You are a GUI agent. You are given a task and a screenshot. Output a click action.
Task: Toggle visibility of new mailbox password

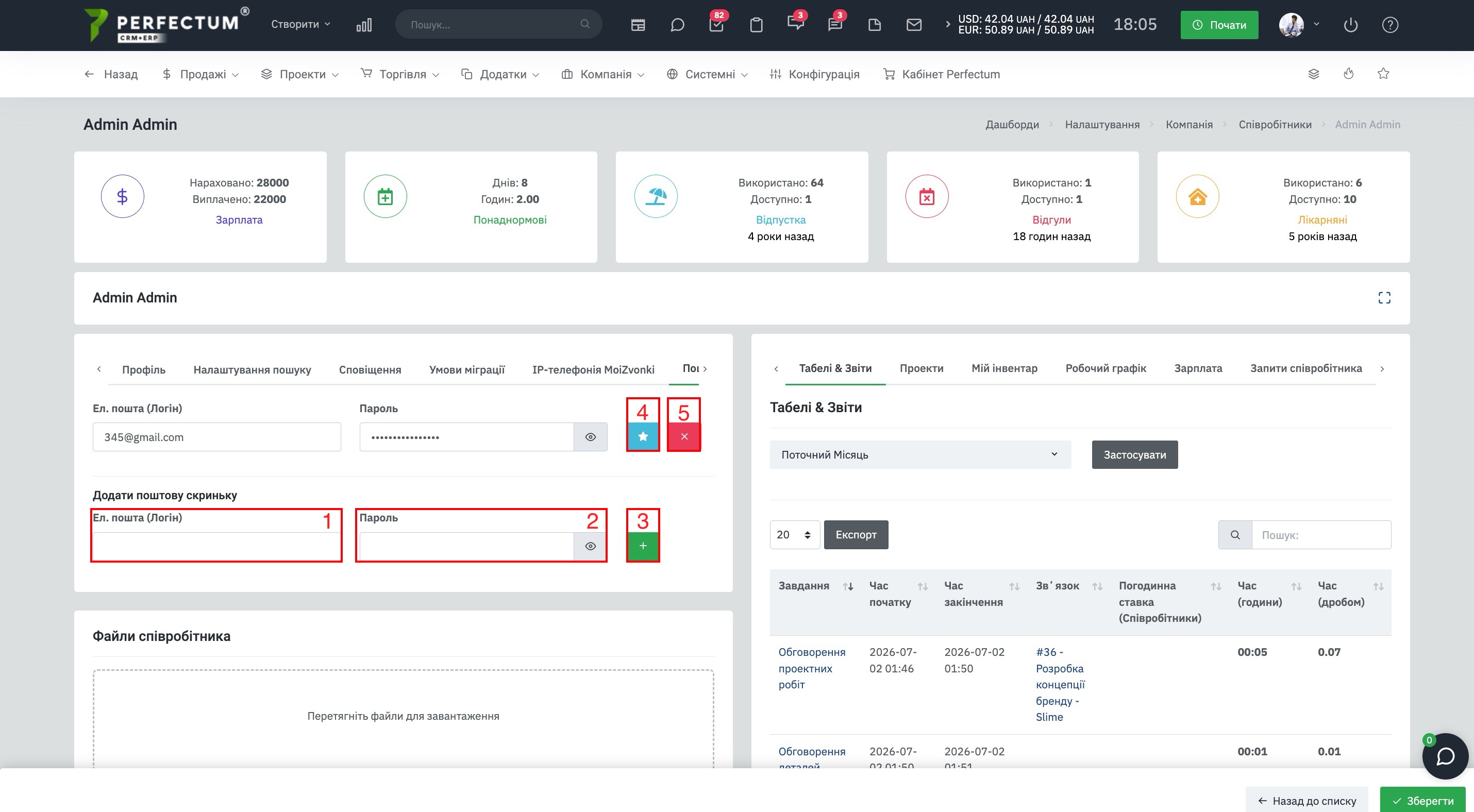(x=591, y=546)
